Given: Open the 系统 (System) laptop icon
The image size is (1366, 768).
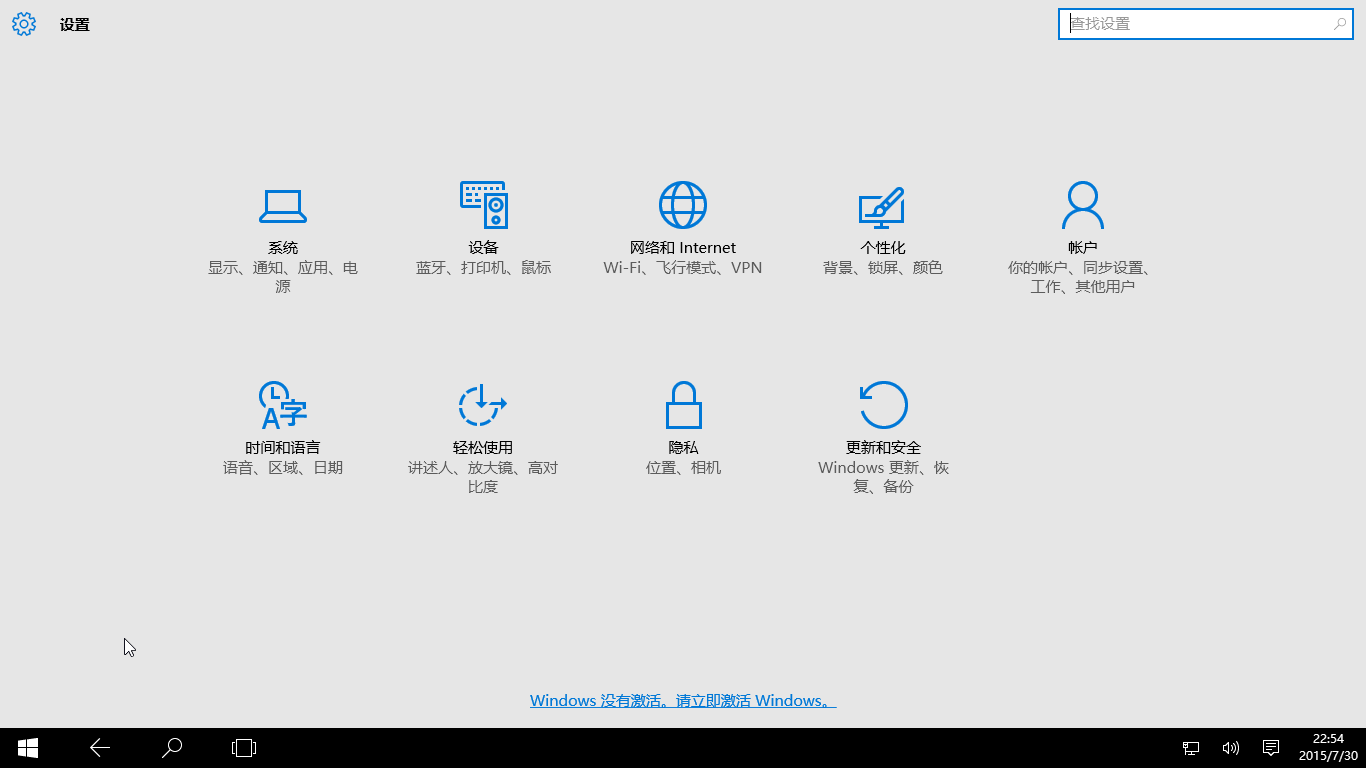Looking at the screenshot, I should pyautogui.click(x=283, y=206).
